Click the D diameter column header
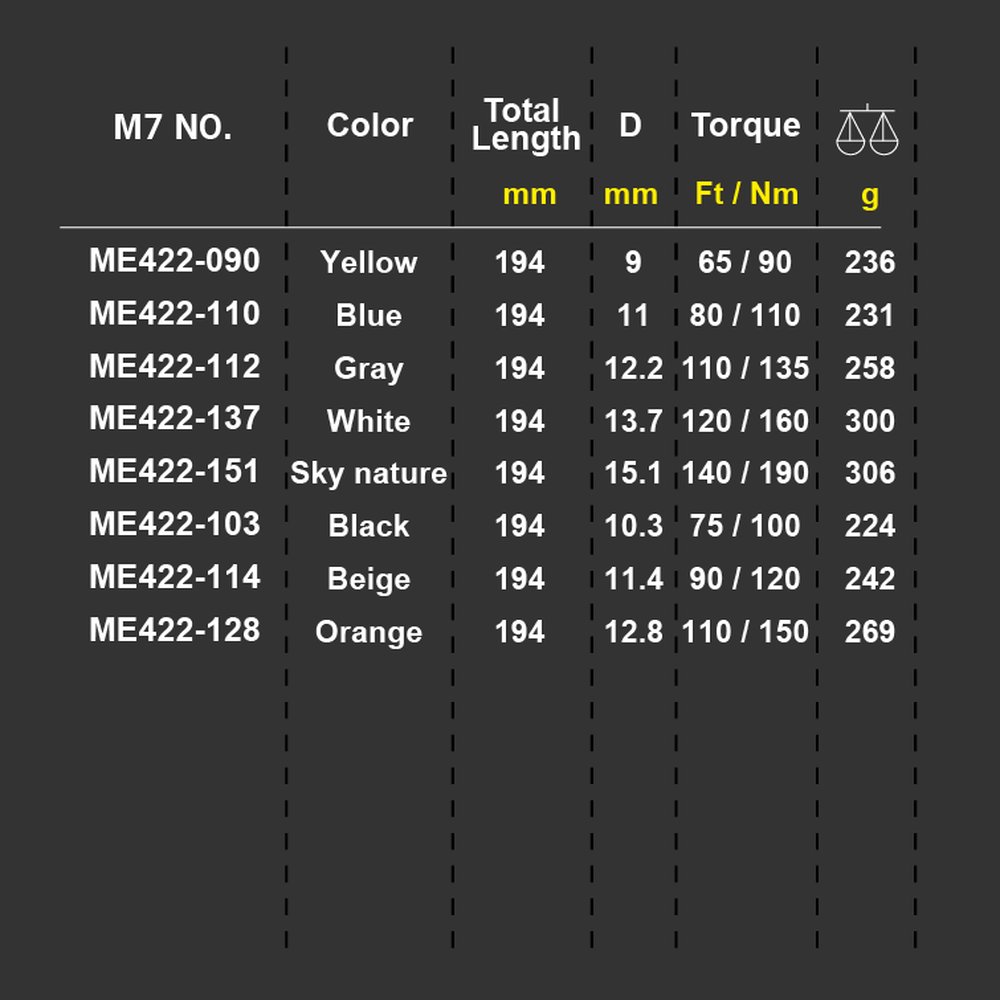Screen dimensions: 1000x1000 tap(630, 125)
